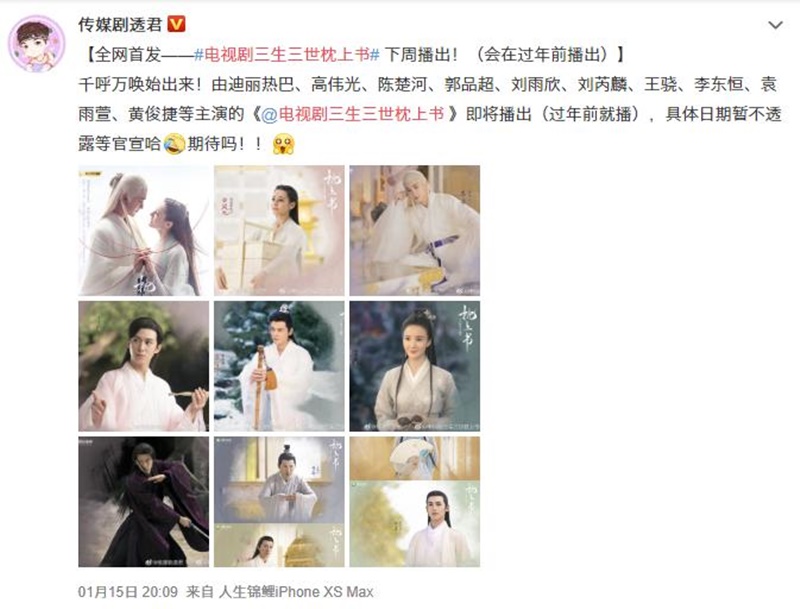Open the bottom-middle collage of seated man

[x=279, y=502]
